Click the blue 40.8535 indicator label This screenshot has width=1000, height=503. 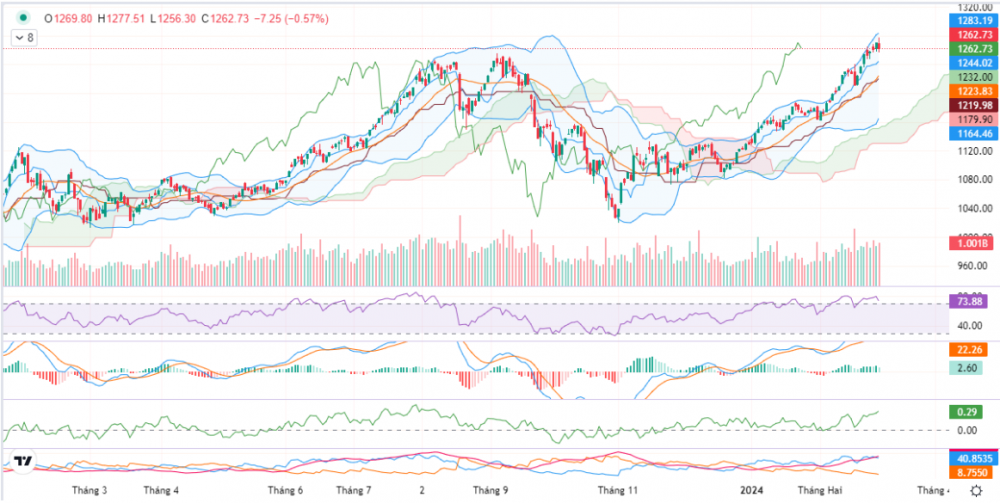974,458
